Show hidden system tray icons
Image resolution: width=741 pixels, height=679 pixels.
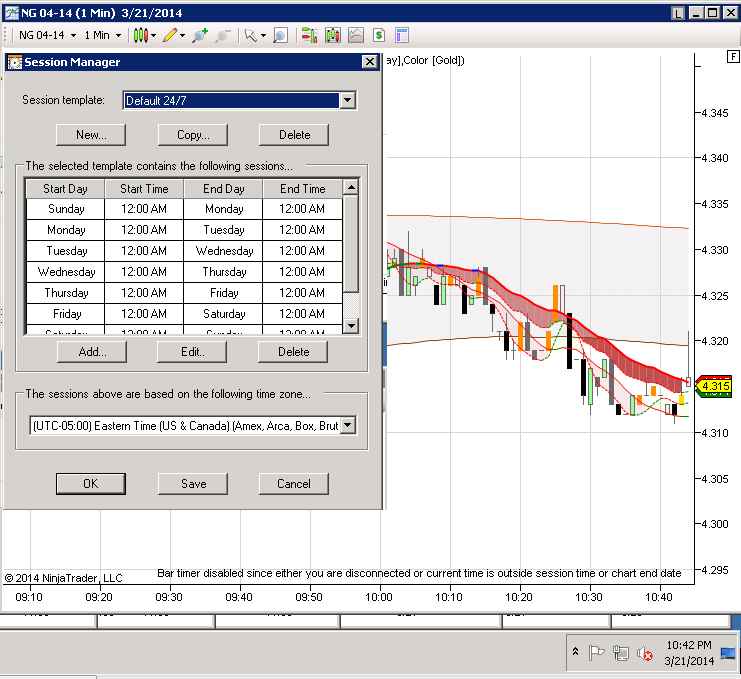pyautogui.click(x=575, y=651)
